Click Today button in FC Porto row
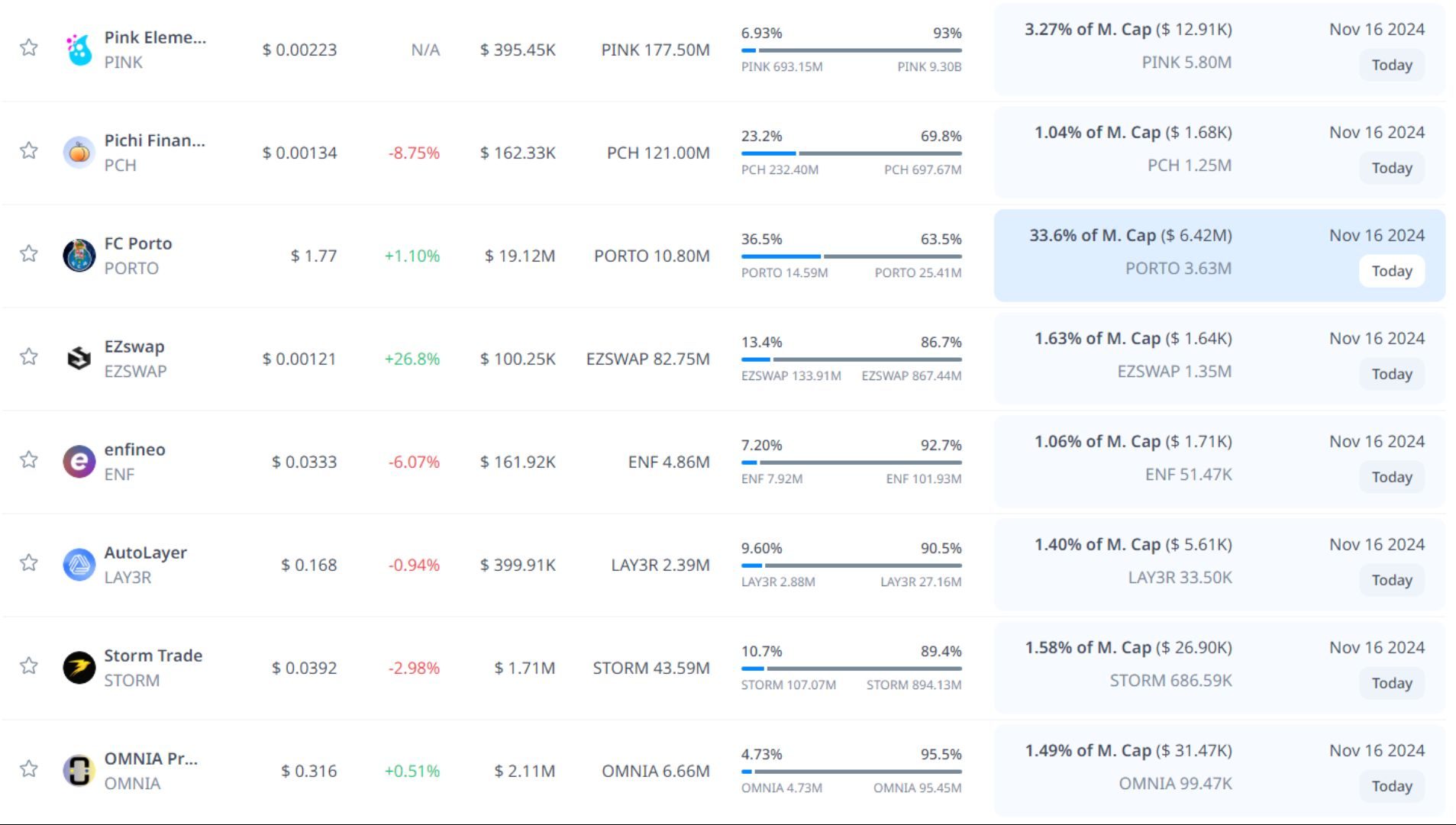The height and width of the screenshot is (825, 1456). pos(1391,271)
